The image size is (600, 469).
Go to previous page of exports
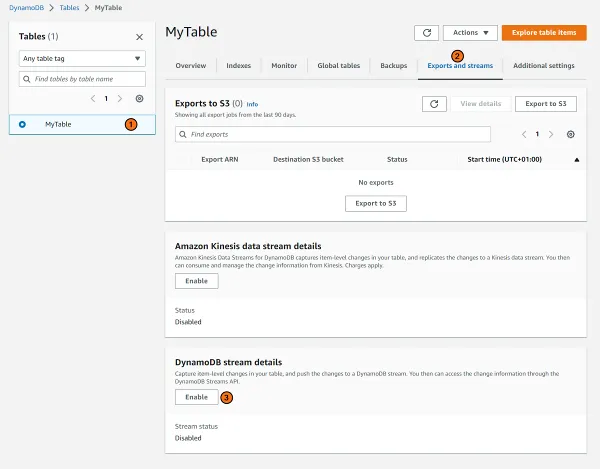(x=524, y=134)
